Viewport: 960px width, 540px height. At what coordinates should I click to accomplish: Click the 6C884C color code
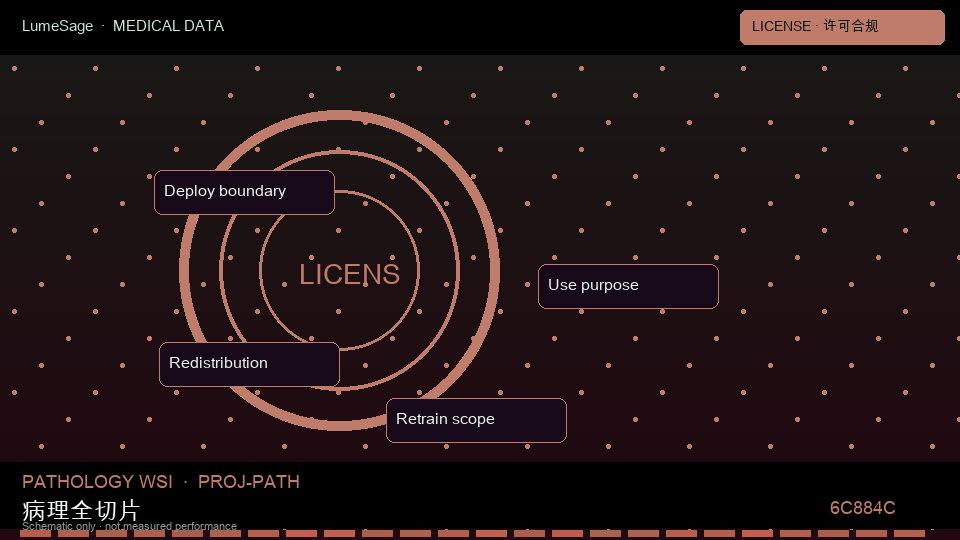tap(863, 508)
